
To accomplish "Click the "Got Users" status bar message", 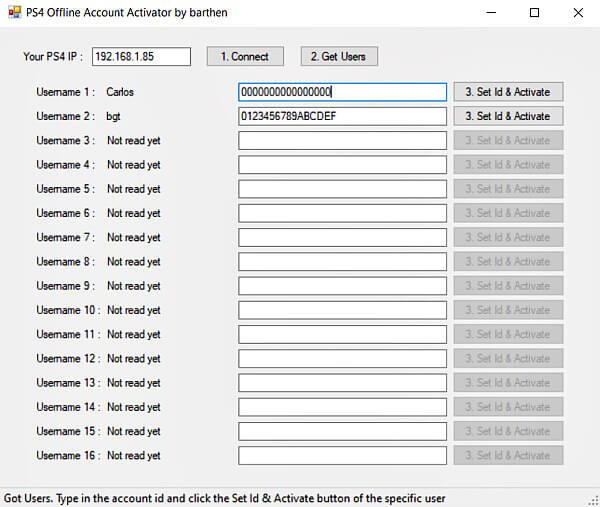I will tap(225, 499).
